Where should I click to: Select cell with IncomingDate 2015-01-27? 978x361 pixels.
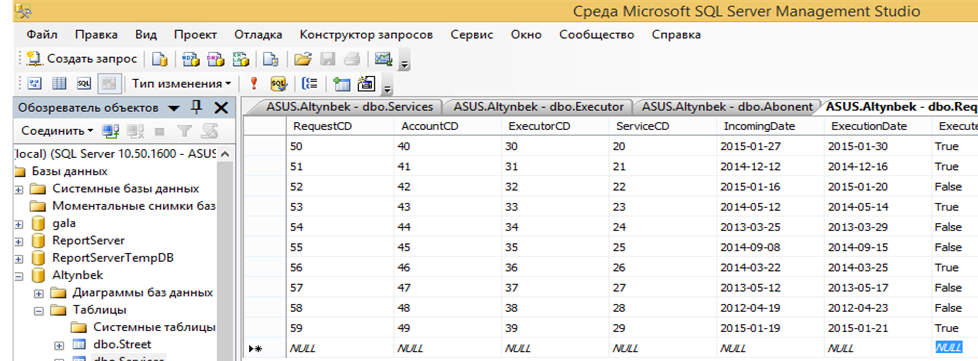[x=770, y=146]
